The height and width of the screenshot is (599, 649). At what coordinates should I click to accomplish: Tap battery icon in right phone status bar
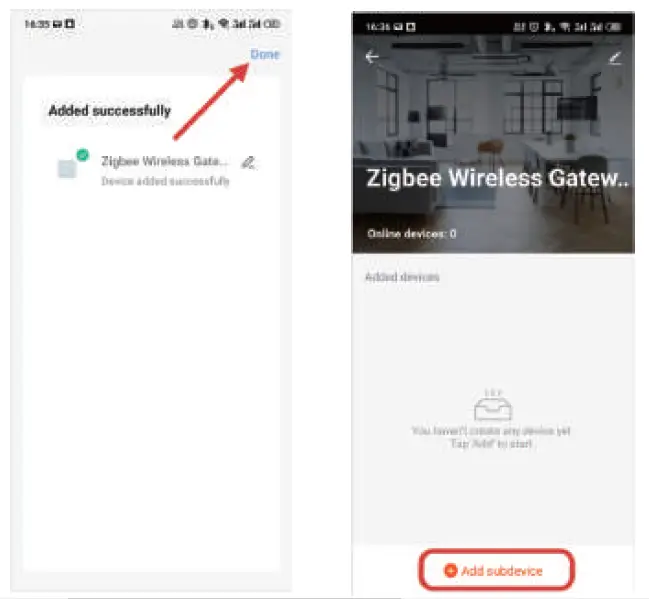coord(615,27)
